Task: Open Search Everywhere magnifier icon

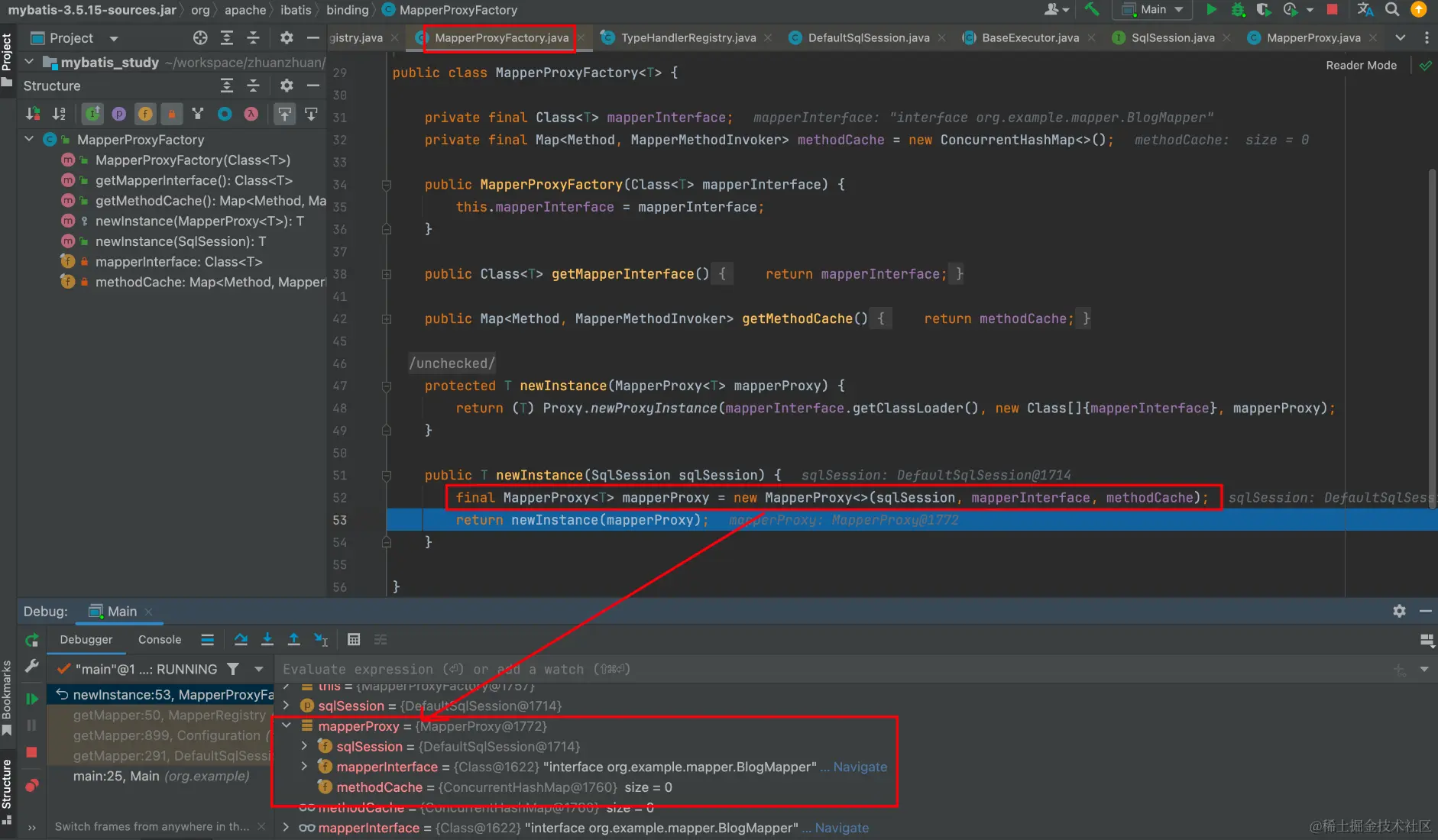Action: click(x=1392, y=10)
